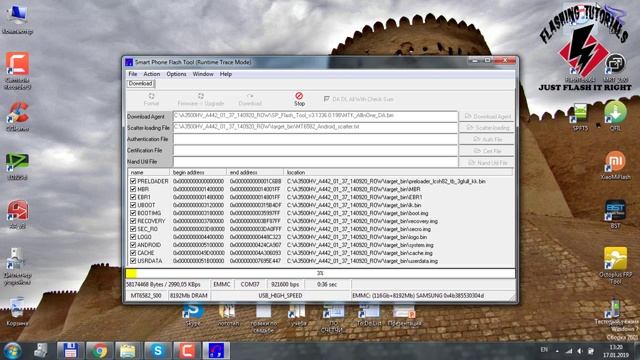640x360 pixels.
Task: Click the network icon in system tray
Action: coord(569,351)
